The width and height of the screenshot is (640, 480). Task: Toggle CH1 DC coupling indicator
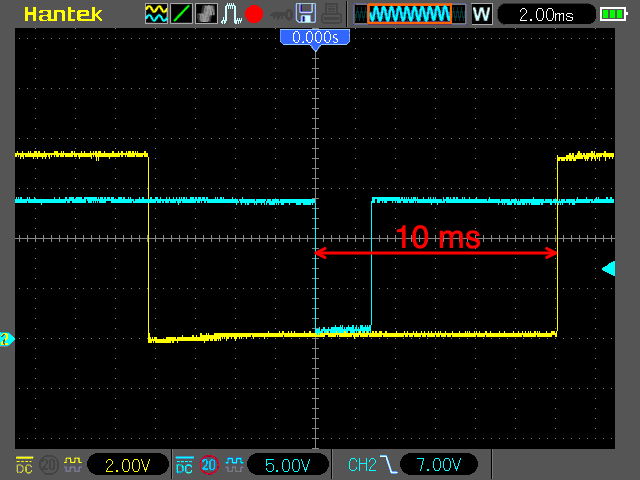pos(23,464)
